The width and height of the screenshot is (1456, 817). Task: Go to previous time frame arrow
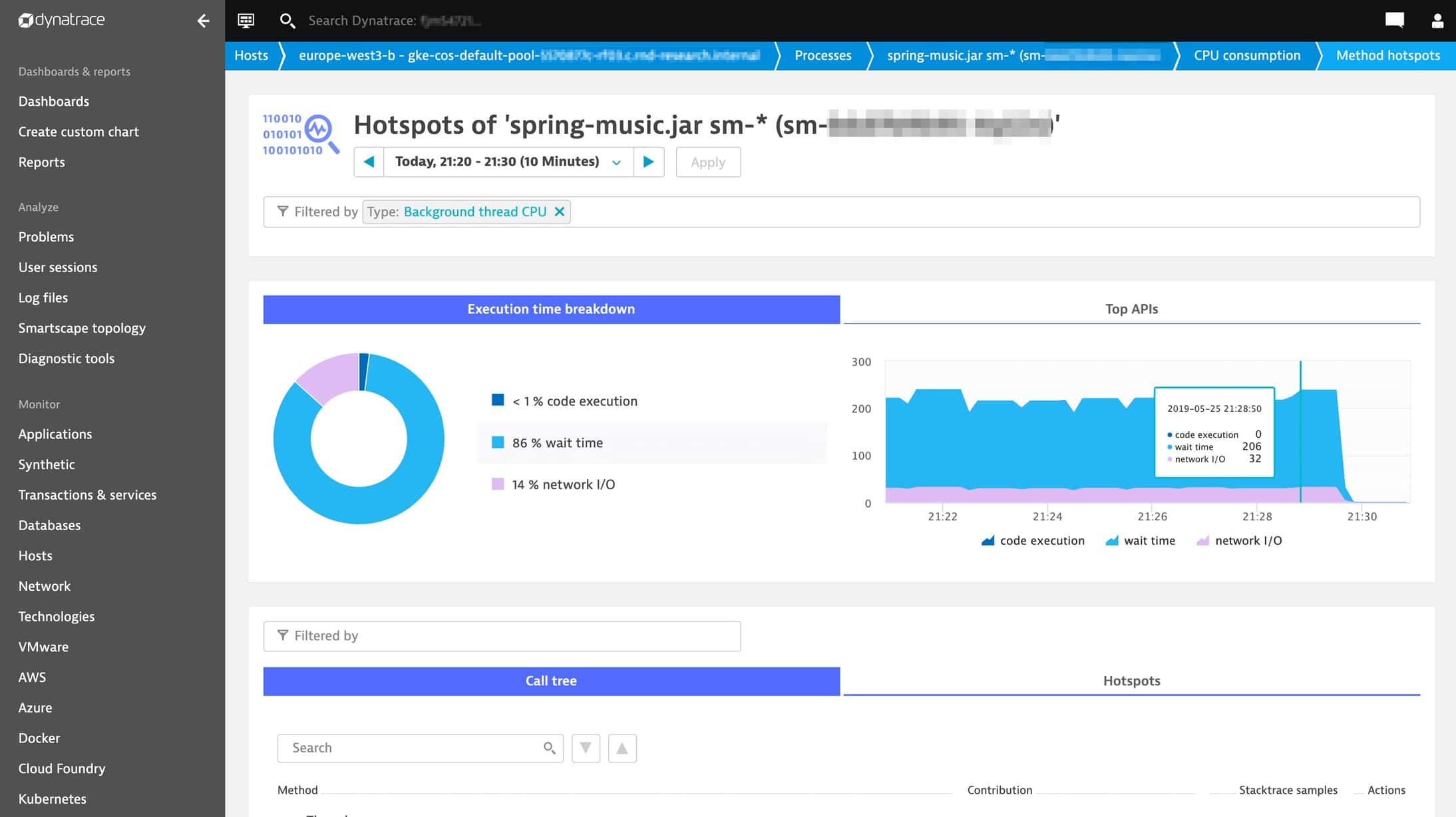[369, 162]
